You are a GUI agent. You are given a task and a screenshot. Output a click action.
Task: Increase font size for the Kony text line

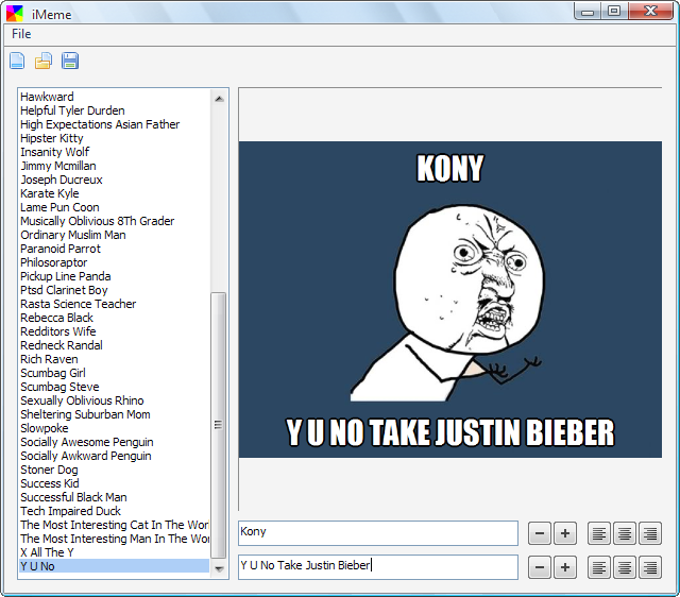[x=565, y=533]
